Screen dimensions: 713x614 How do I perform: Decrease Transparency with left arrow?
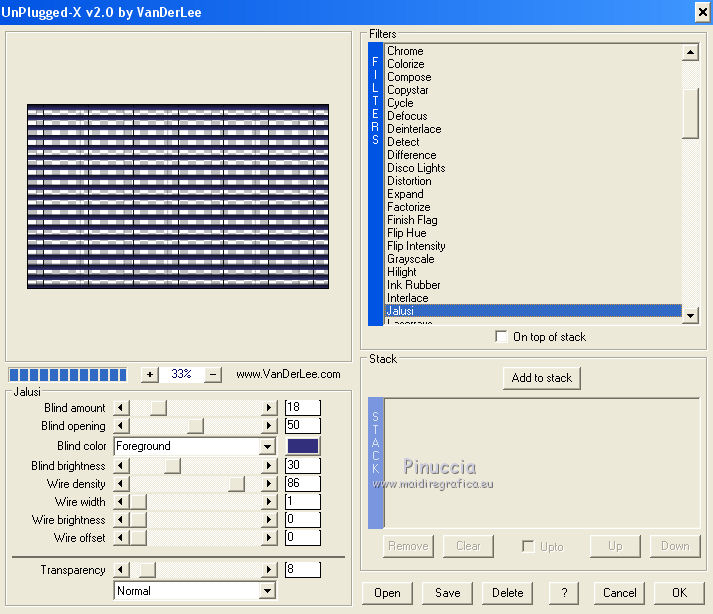tap(121, 569)
